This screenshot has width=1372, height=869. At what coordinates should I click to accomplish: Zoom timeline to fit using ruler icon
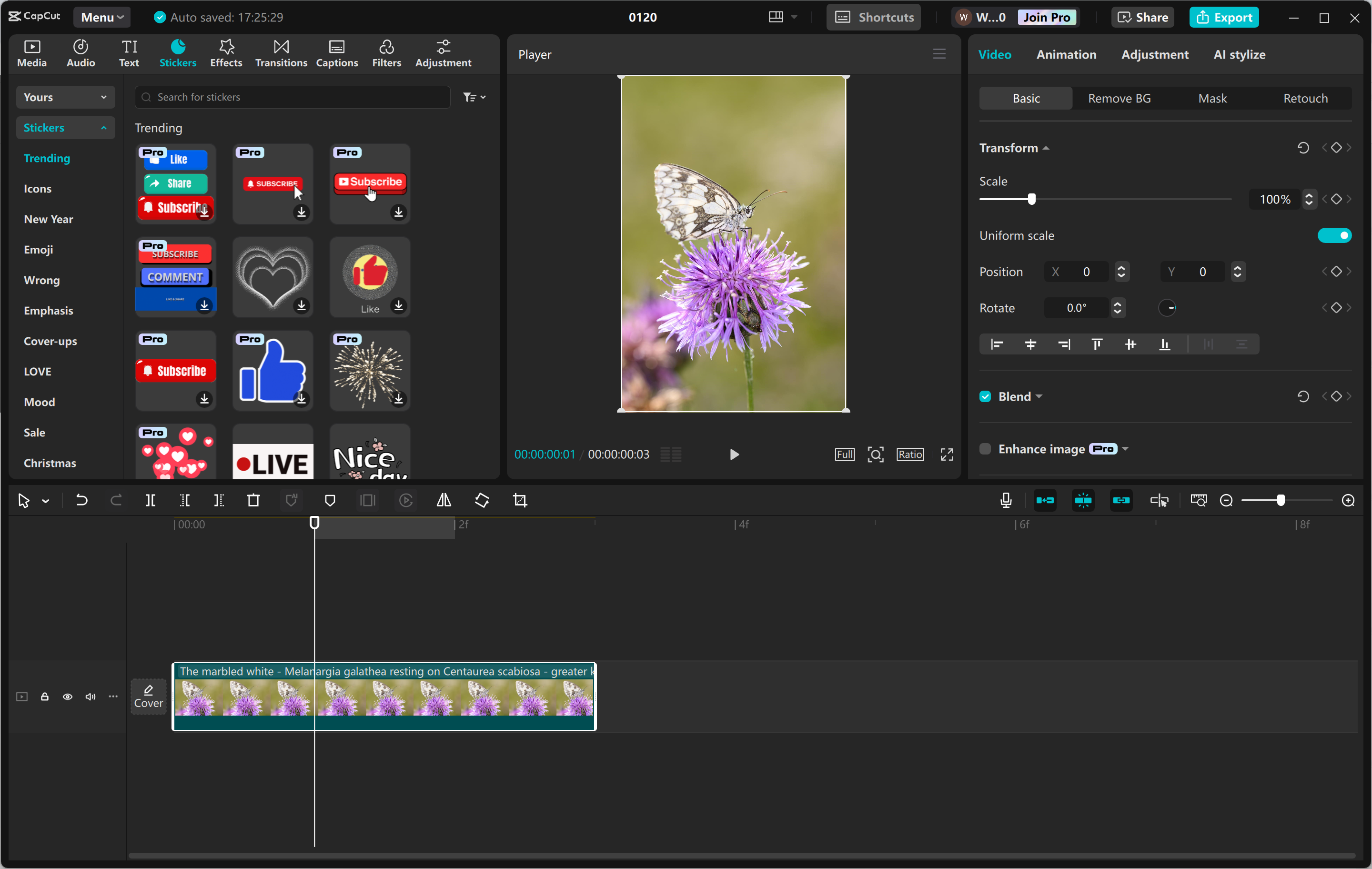coord(1198,500)
